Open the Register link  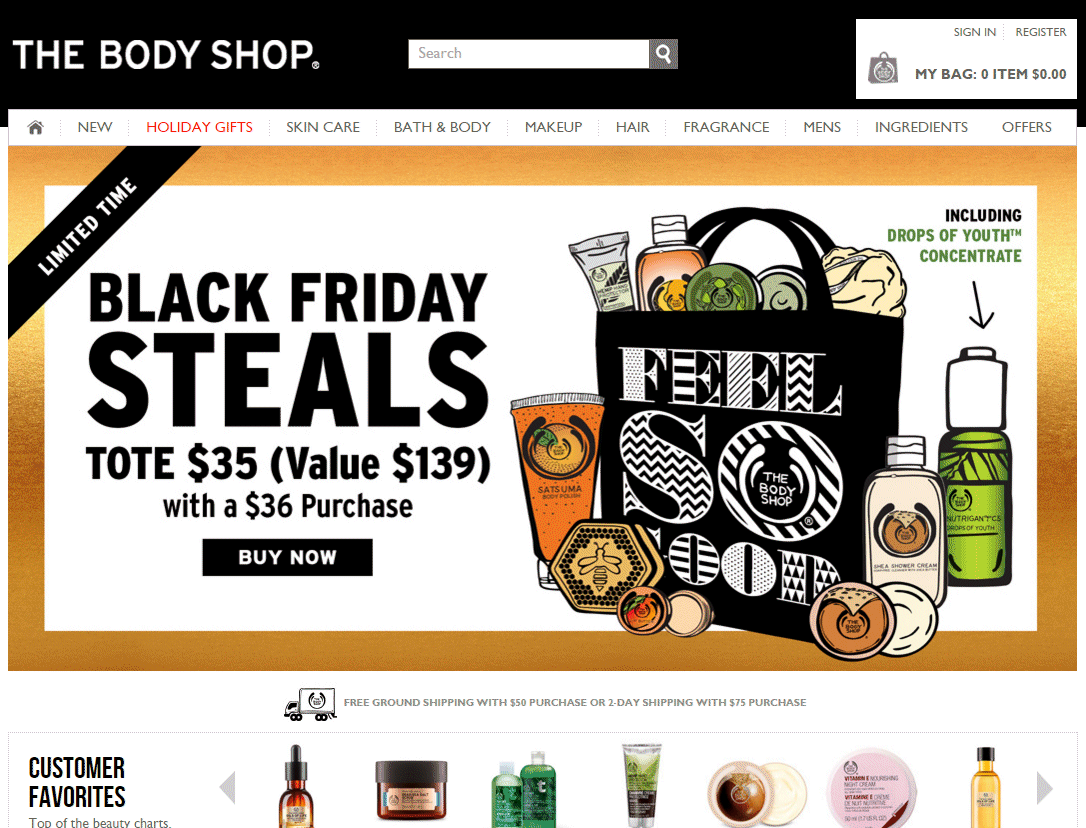pyautogui.click(x=1040, y=32)
